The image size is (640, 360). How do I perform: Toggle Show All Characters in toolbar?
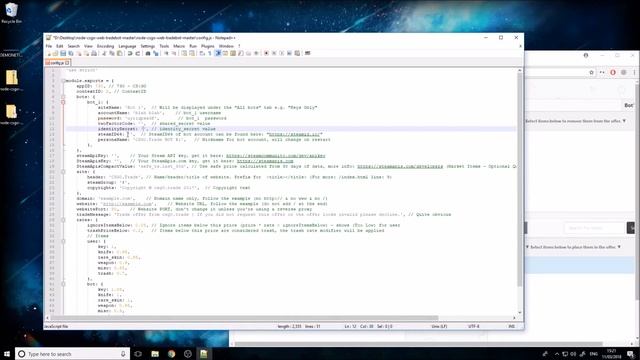[210, 53]
